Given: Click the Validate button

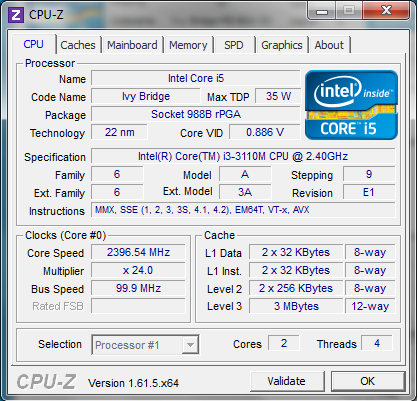Looking at the screenshot, I should (287, 381).
